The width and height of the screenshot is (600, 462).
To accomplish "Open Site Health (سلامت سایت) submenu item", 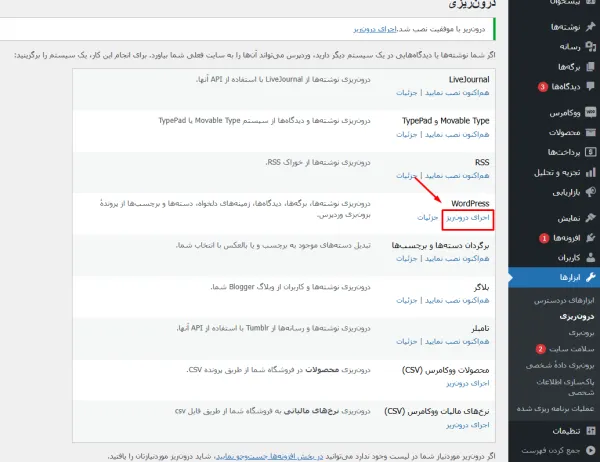I will click(x=569, y=349).
